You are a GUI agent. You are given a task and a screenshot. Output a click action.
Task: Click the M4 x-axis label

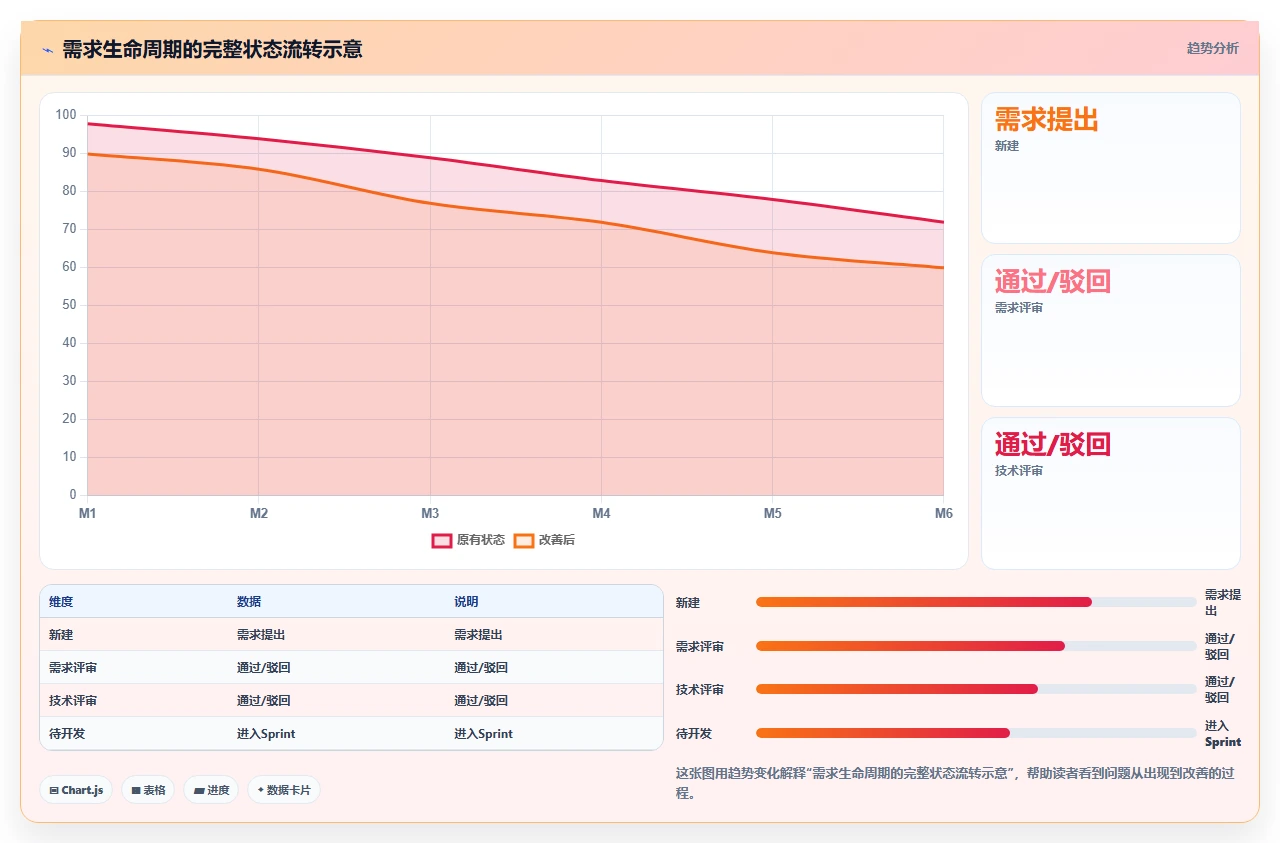click(601, 514)
